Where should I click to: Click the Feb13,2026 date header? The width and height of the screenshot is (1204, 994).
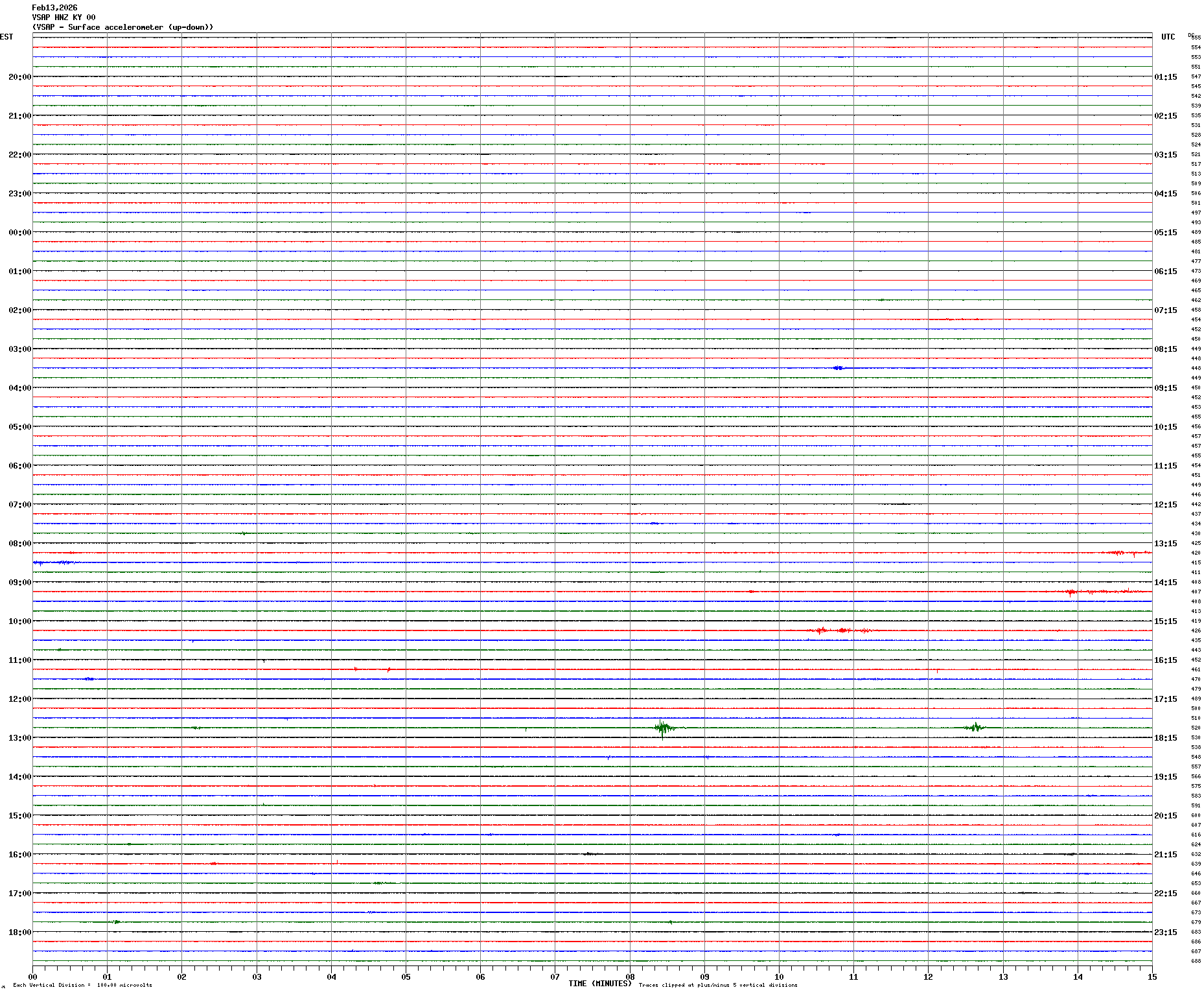point(54,8)
